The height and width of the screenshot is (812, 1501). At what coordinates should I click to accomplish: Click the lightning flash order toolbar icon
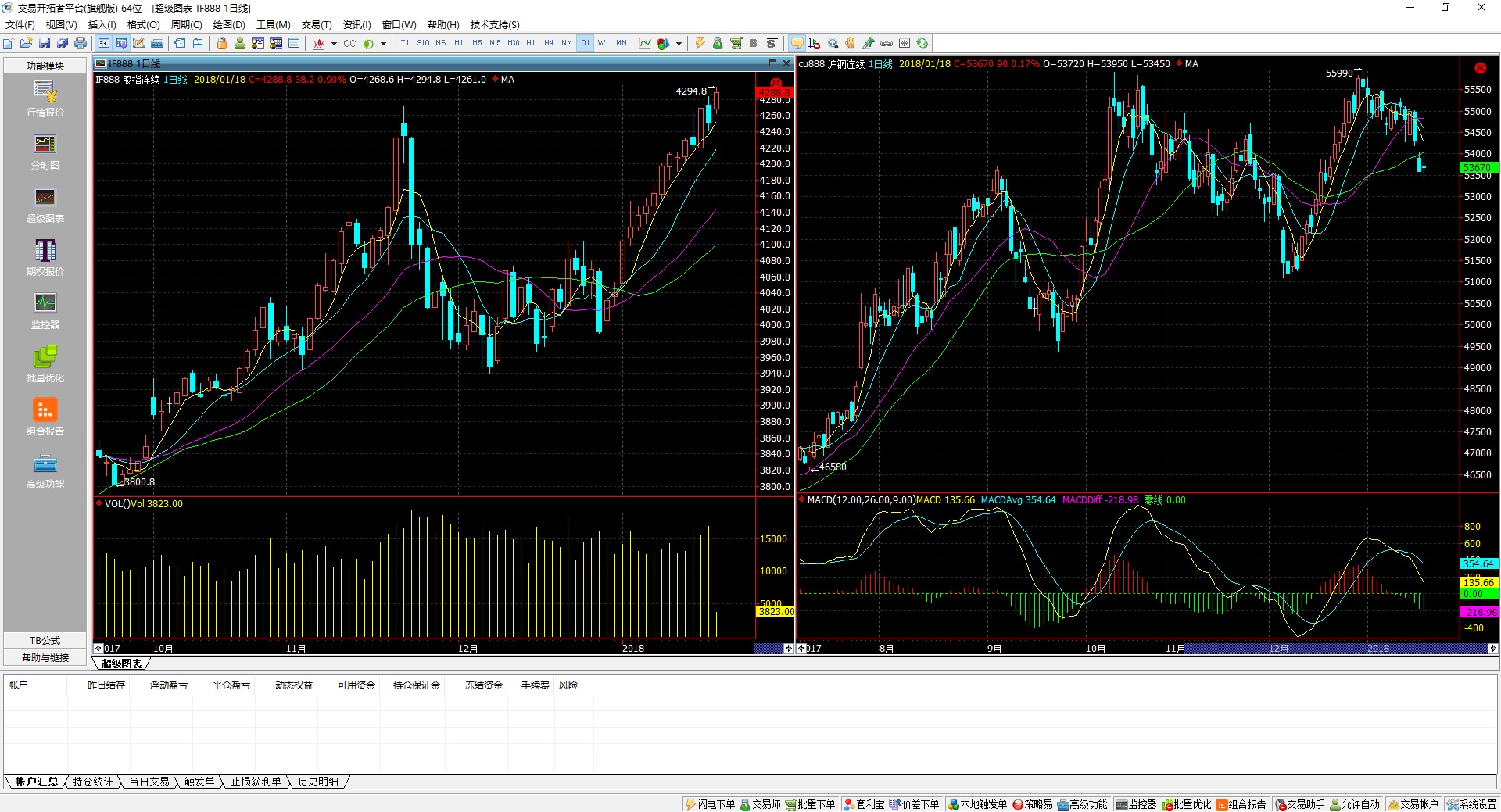coord(700,43)
